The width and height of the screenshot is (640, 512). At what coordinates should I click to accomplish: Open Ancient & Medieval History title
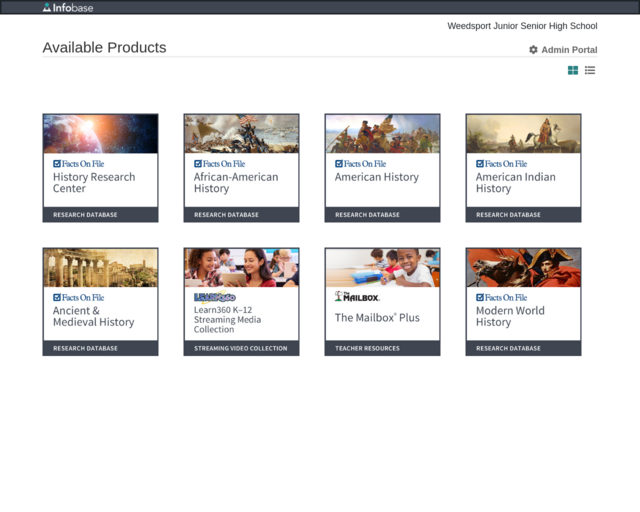93,316
